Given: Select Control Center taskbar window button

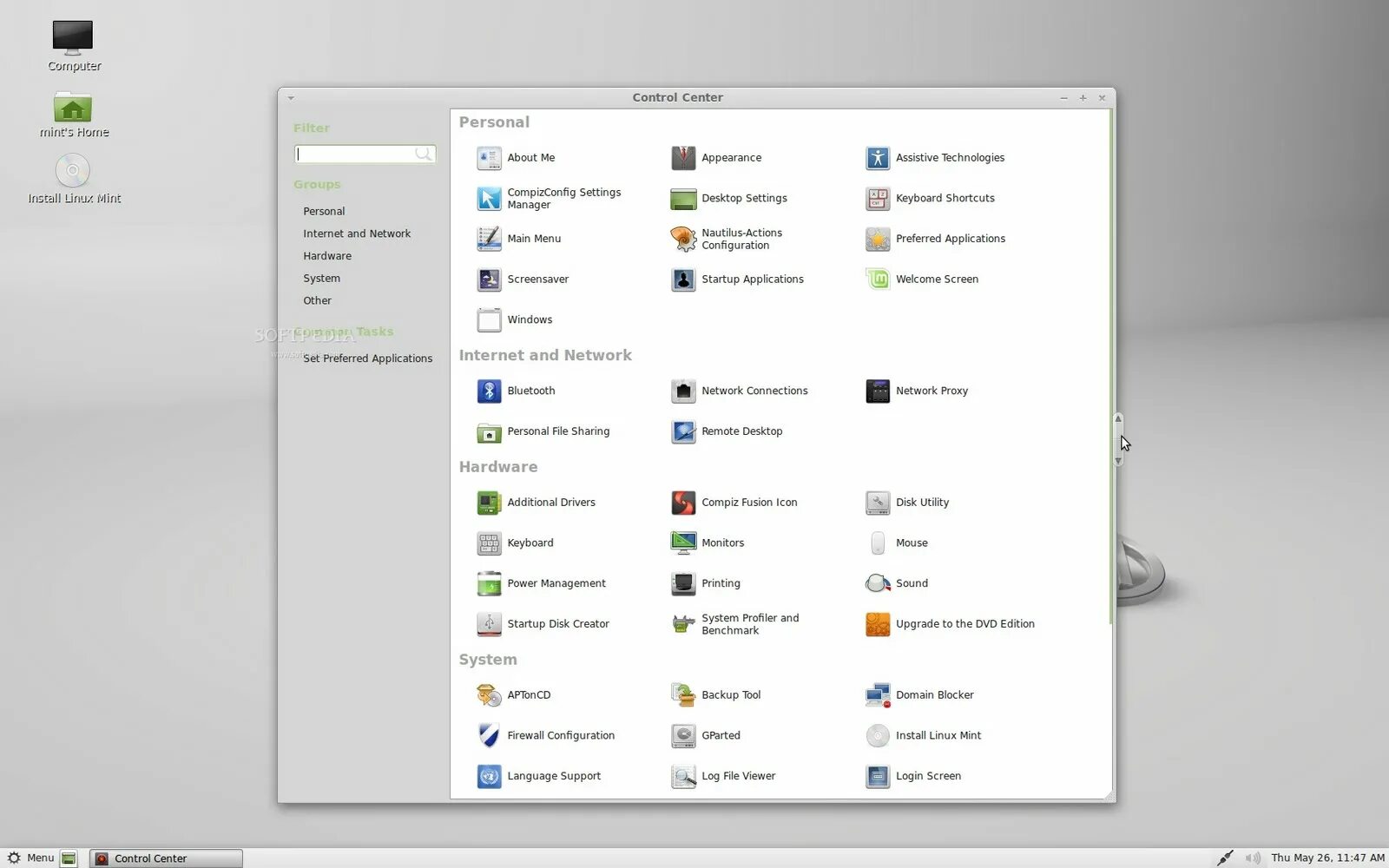Looking at the screenshot, I should [x=166, y=858].
